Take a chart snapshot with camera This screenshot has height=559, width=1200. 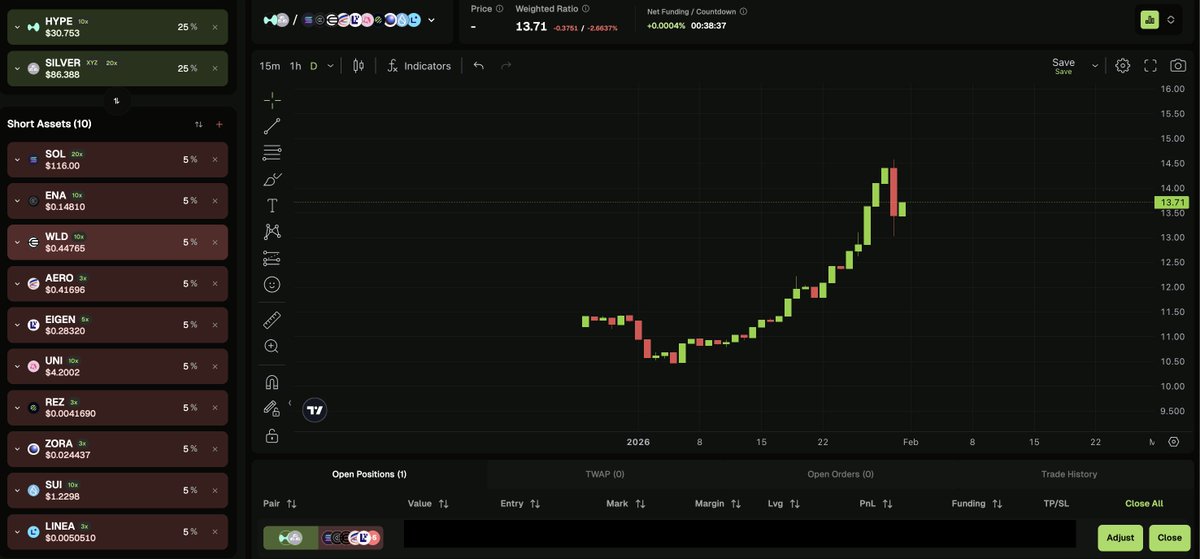[x=1178, y=65]
